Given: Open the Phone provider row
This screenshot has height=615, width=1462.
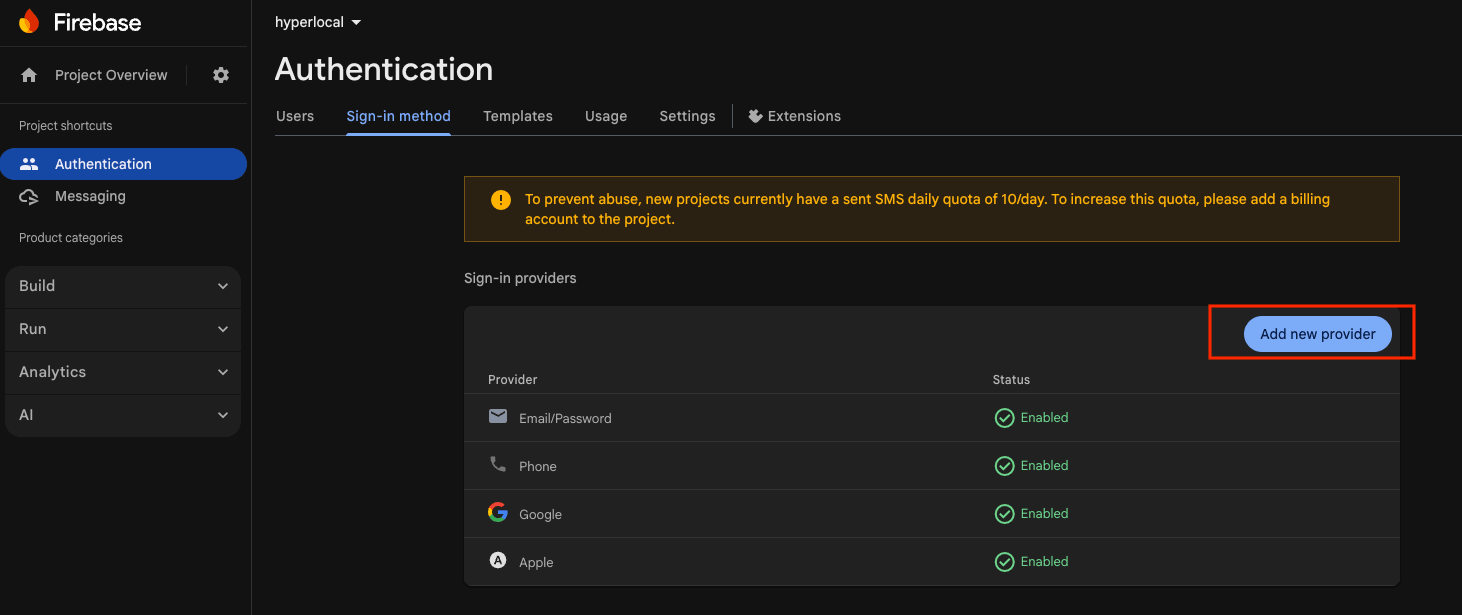Looking at the screenshot, I should coord(932,466).
